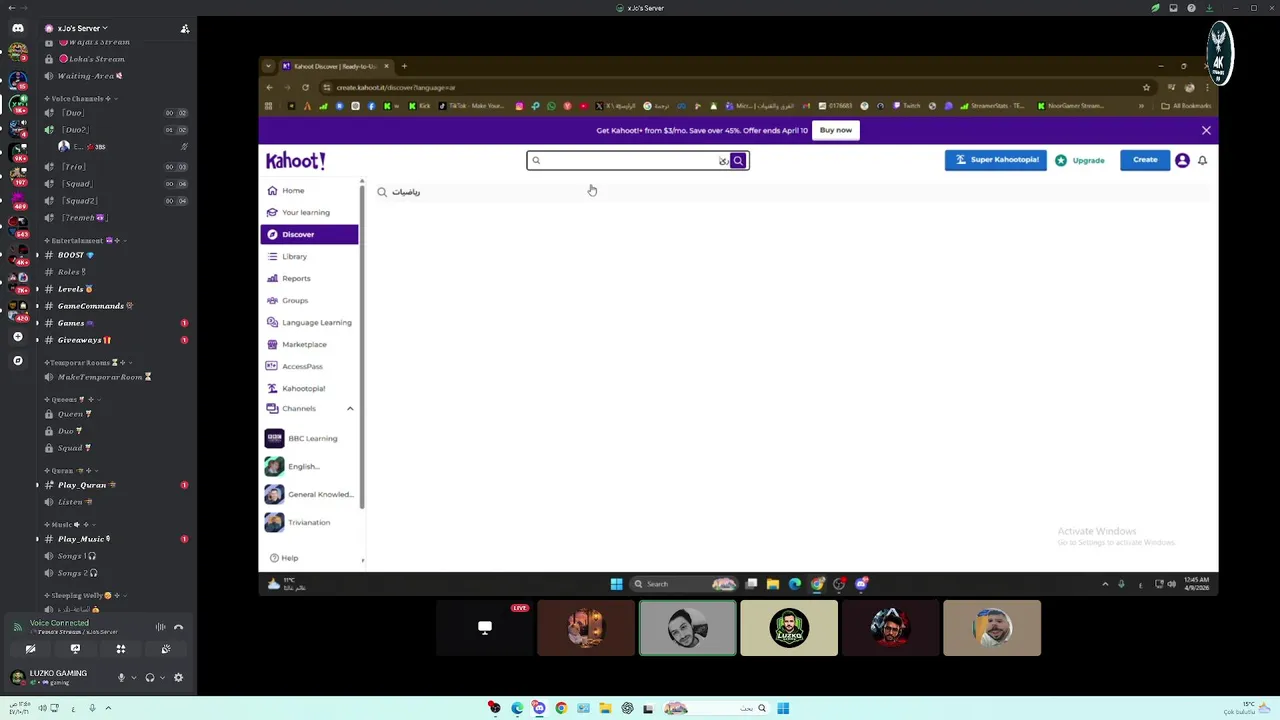The width and height of the screenshot is (1280, 720).
Task: Mute the Discord microphone
Action: coord(121,678)
